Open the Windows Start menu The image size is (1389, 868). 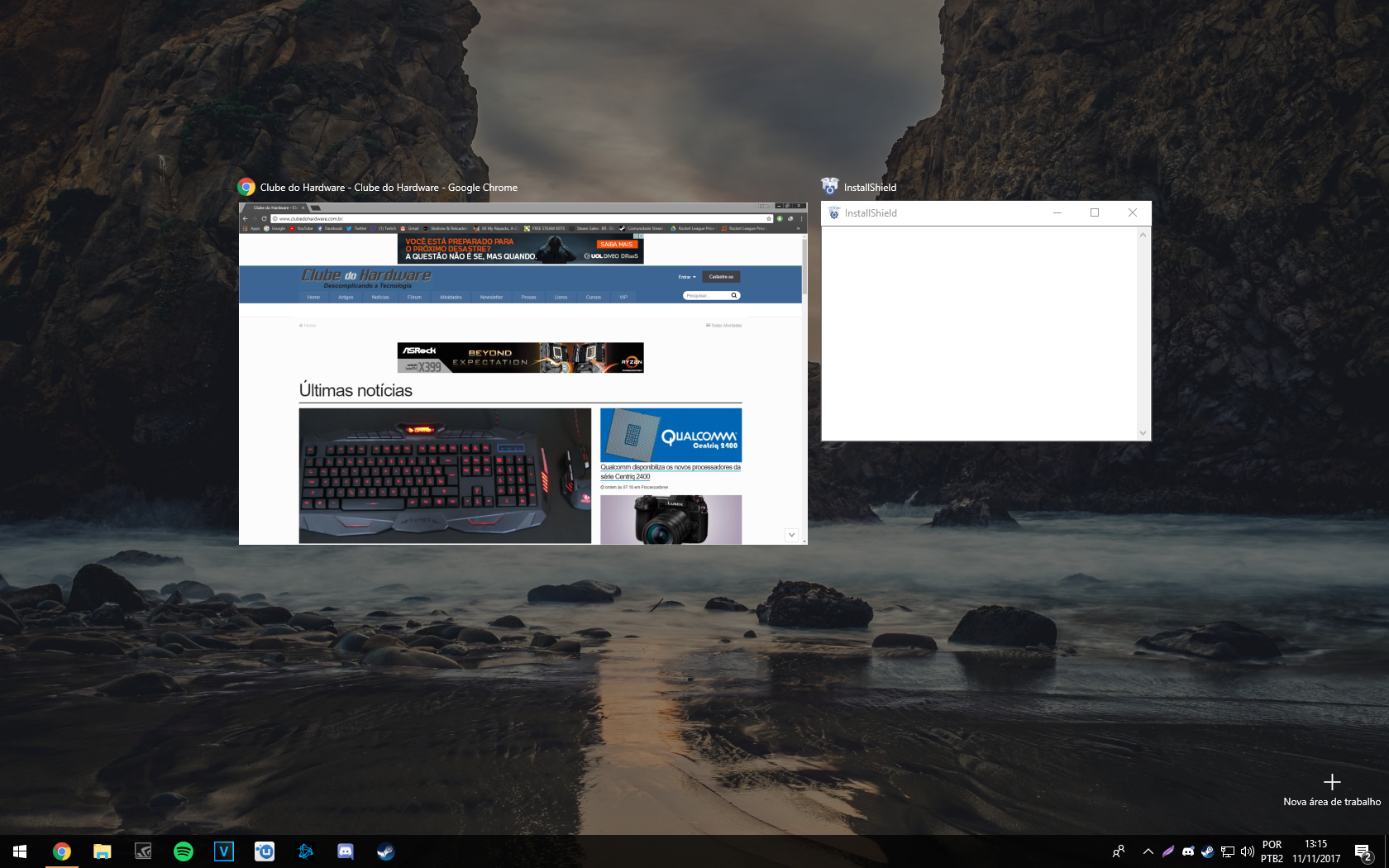pyautogui.click(x=20, y=851)
